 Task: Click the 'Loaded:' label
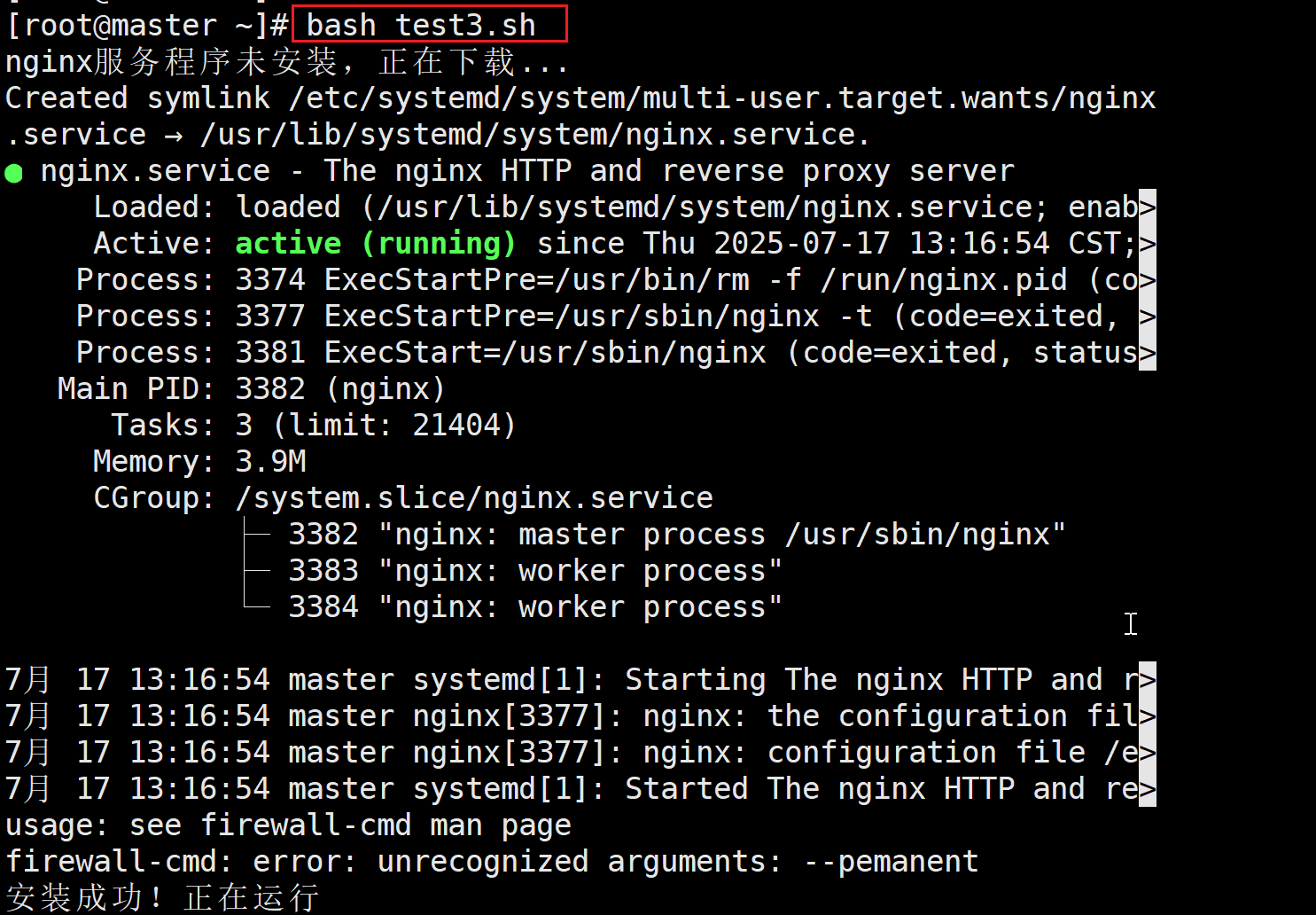pyautogui.click(x=154, y=207)
